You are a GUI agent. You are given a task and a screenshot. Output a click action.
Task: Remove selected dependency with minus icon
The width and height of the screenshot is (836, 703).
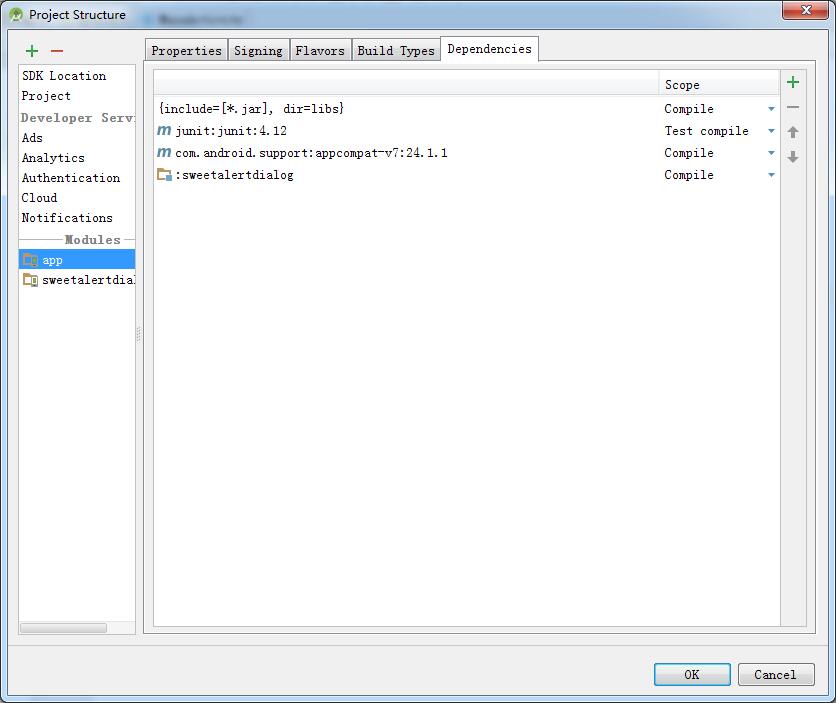click(793, 108)
